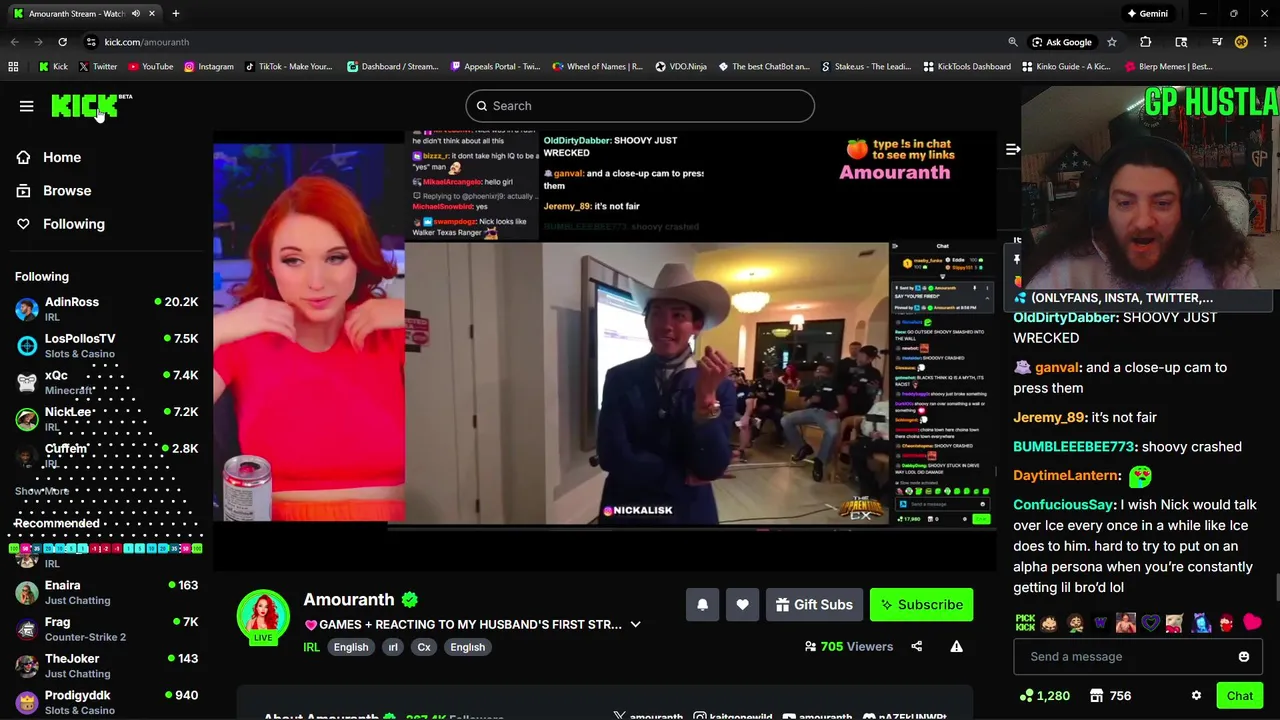Open the Chrome apps grid icon
This screenshot has width=1280, height=720.
pos(13,67)
